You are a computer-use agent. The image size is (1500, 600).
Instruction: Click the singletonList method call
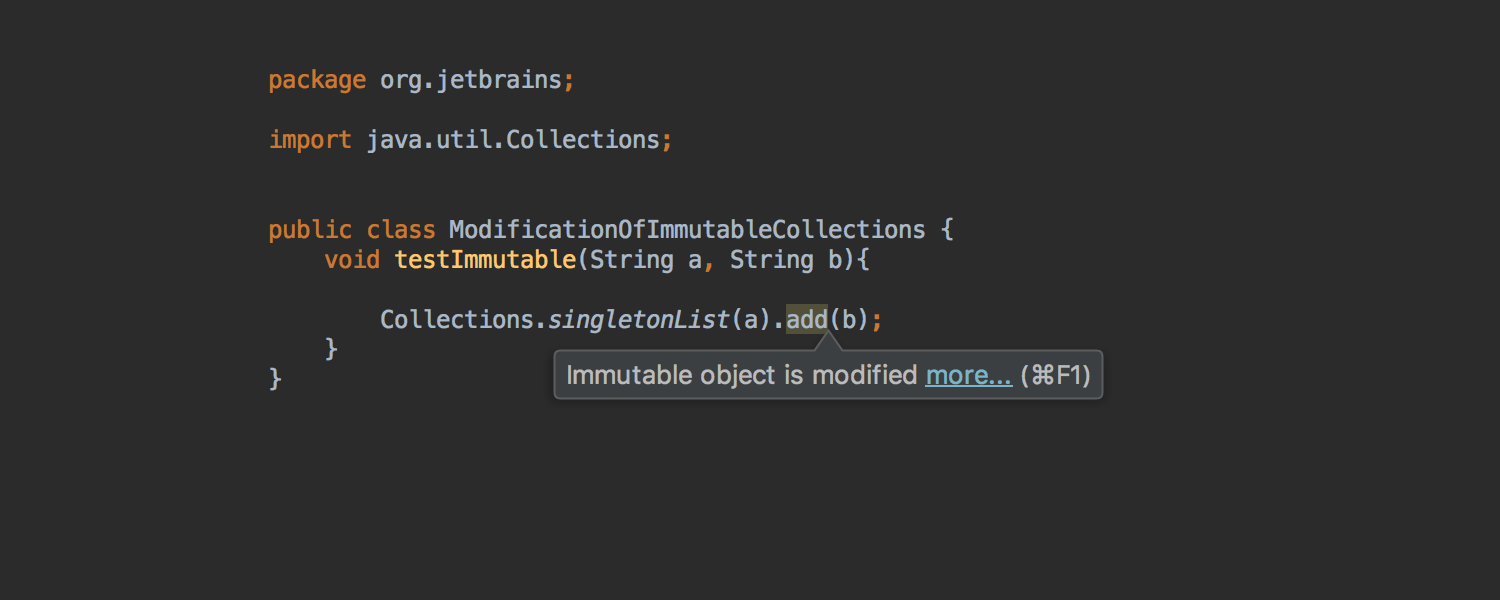tap(639, 320)
